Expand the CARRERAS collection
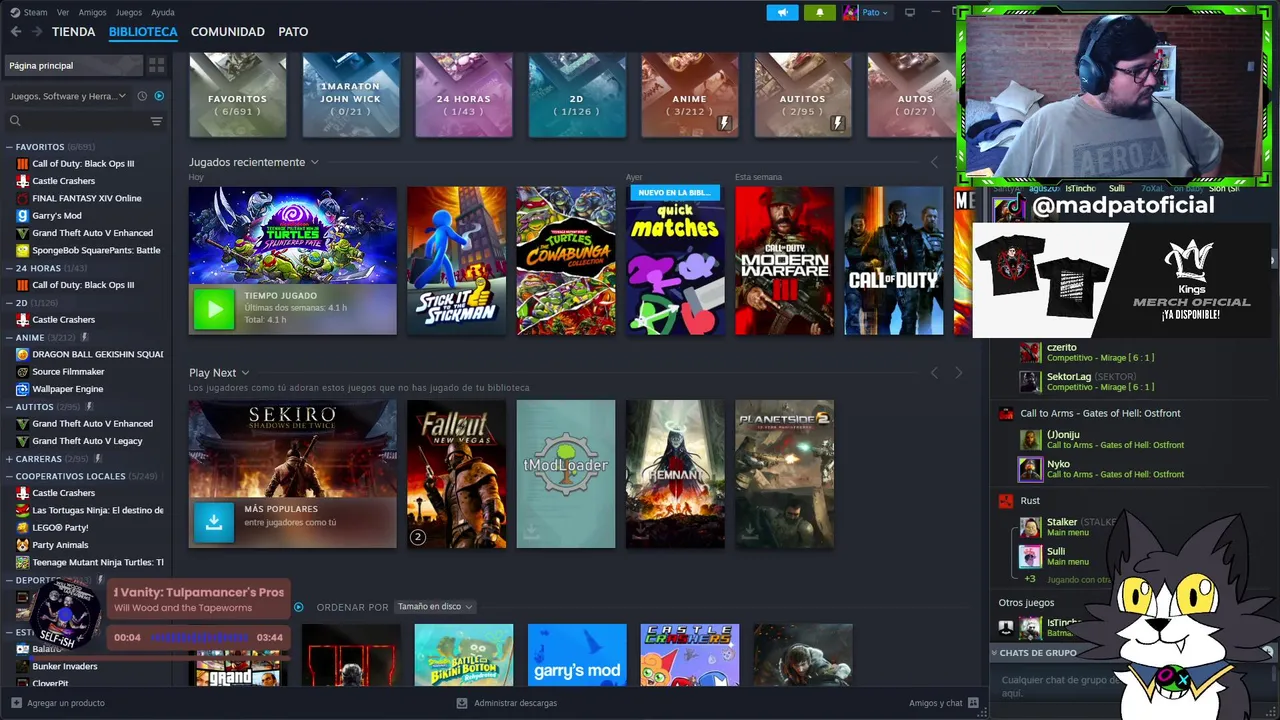Image resolution: width=1280 pixels, height=720 pixels. pyautogui.click(x=9, y=459)
